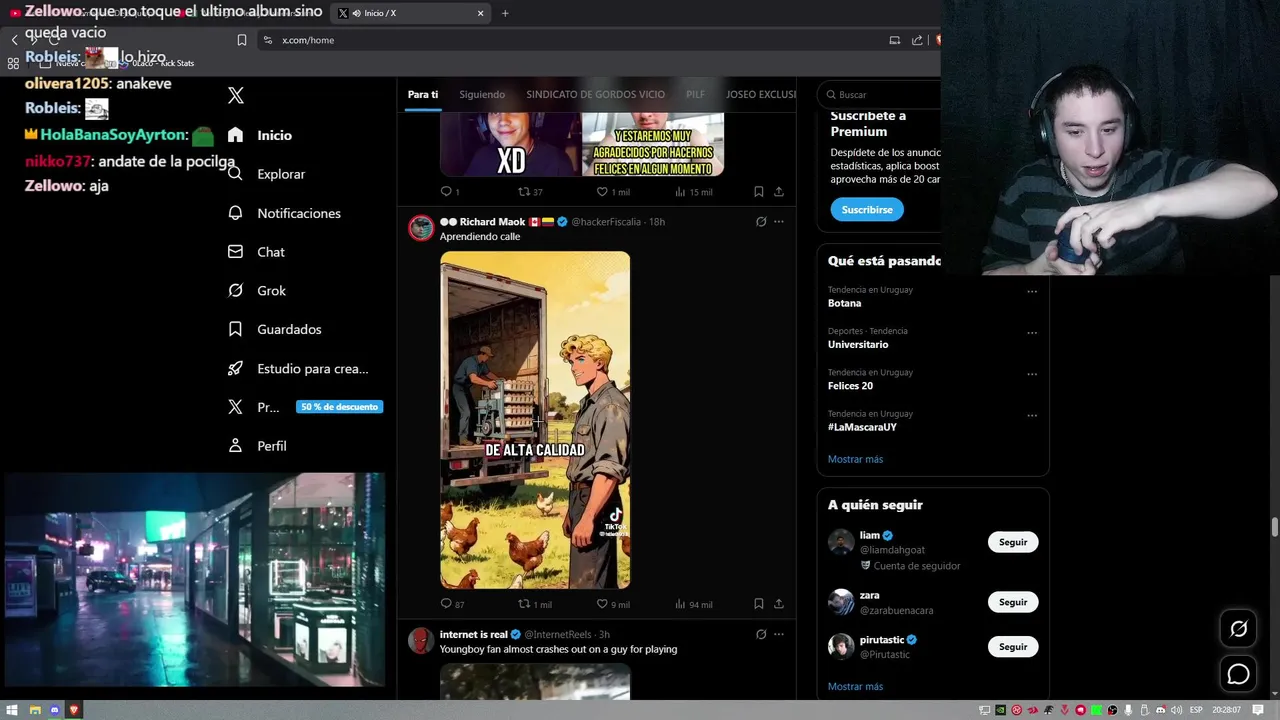Play the De Alta Calidad video
1280x720 pixels.
coord(535,420)
